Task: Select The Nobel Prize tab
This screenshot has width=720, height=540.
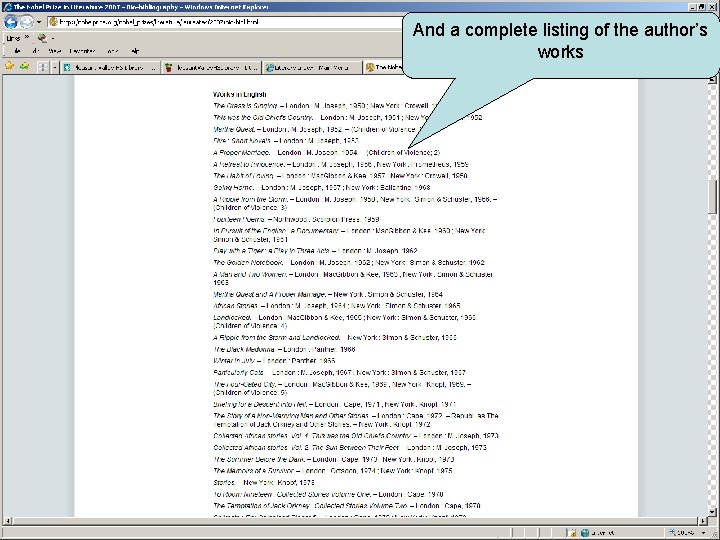Action: point(383,68)
